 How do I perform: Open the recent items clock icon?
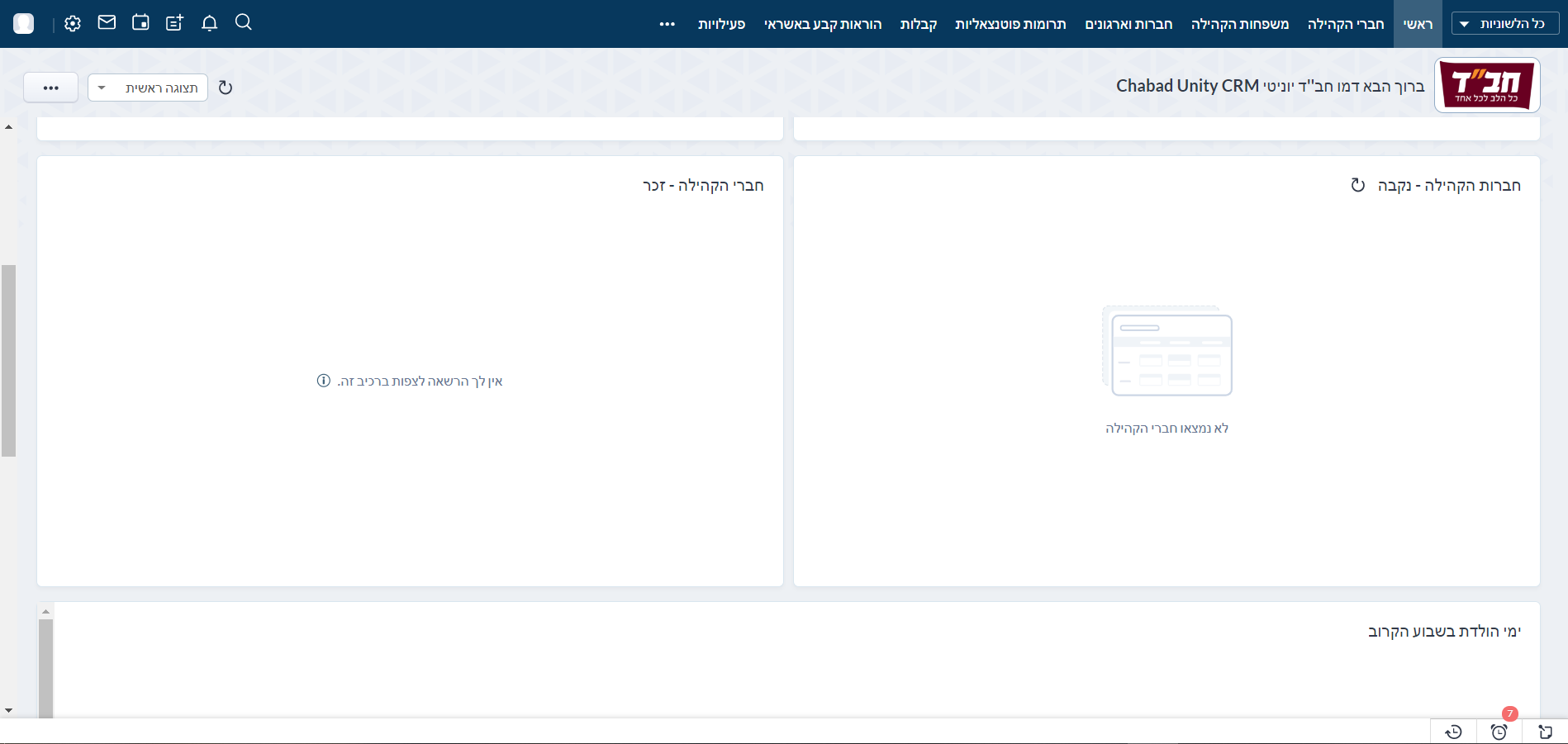tap(1453, 732)
